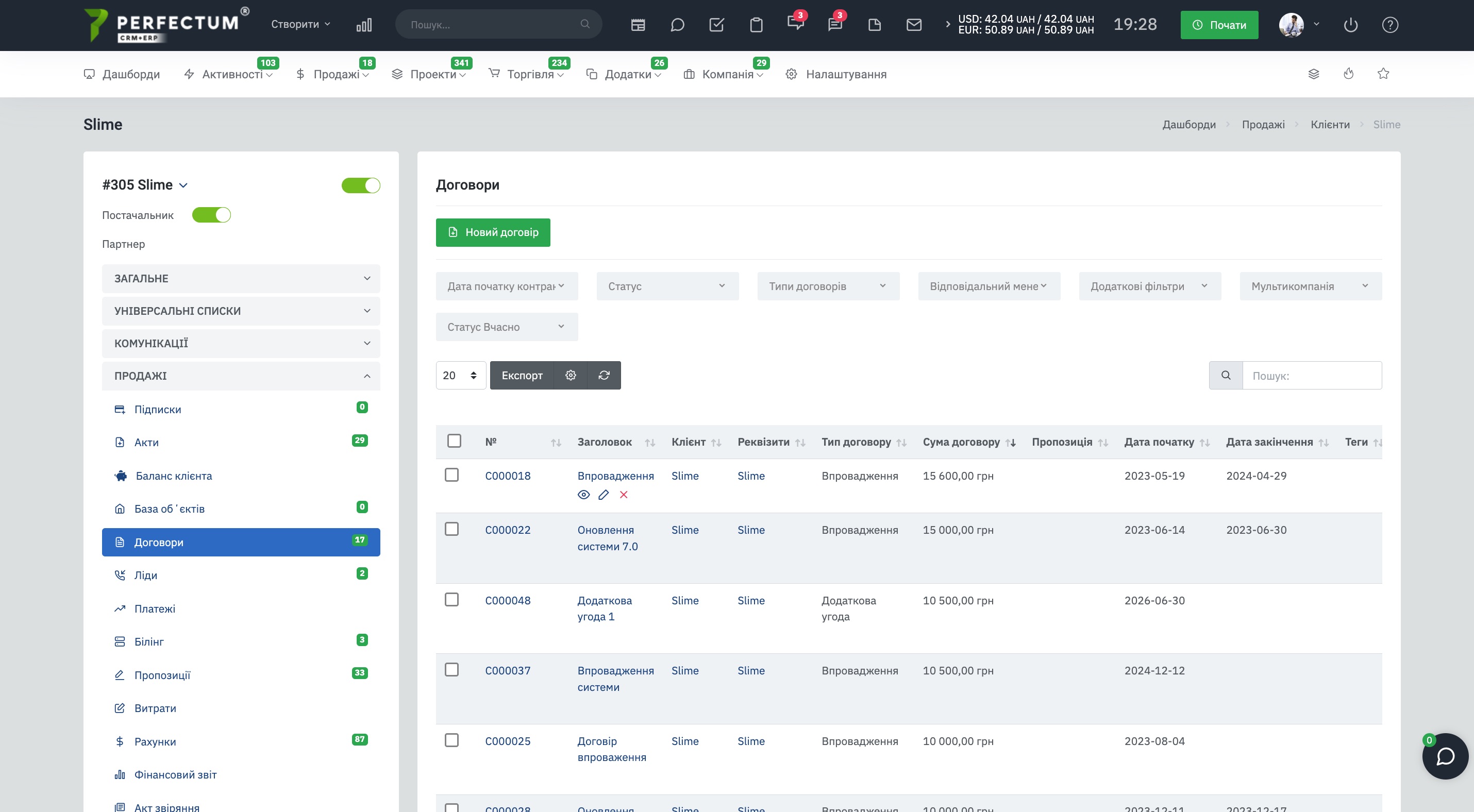The height and width of the screenshot is (812, 1474).
Task: Click the layers icon in navigation bar
Action: [1314, 74]
